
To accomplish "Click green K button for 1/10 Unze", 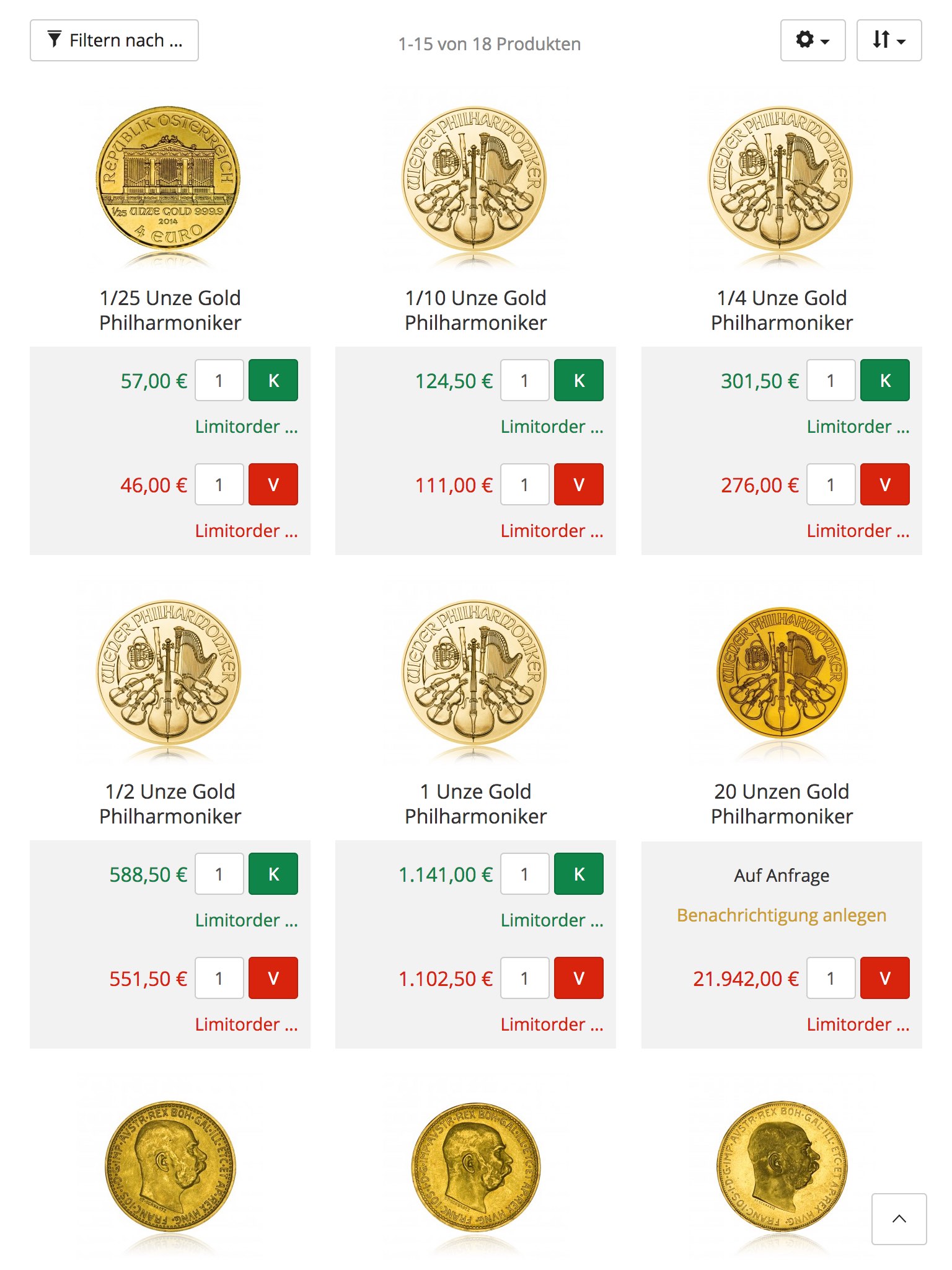I will pyautogui.click(x=579, y=380).
